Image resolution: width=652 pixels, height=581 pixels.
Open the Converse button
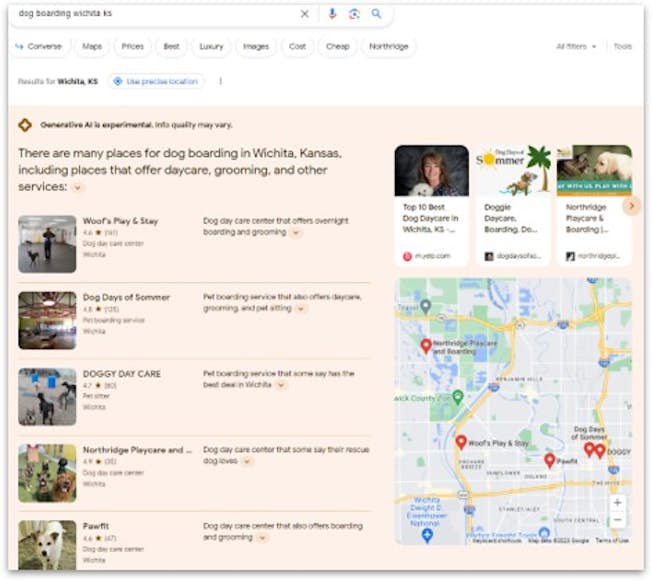[x=39, y=46]
